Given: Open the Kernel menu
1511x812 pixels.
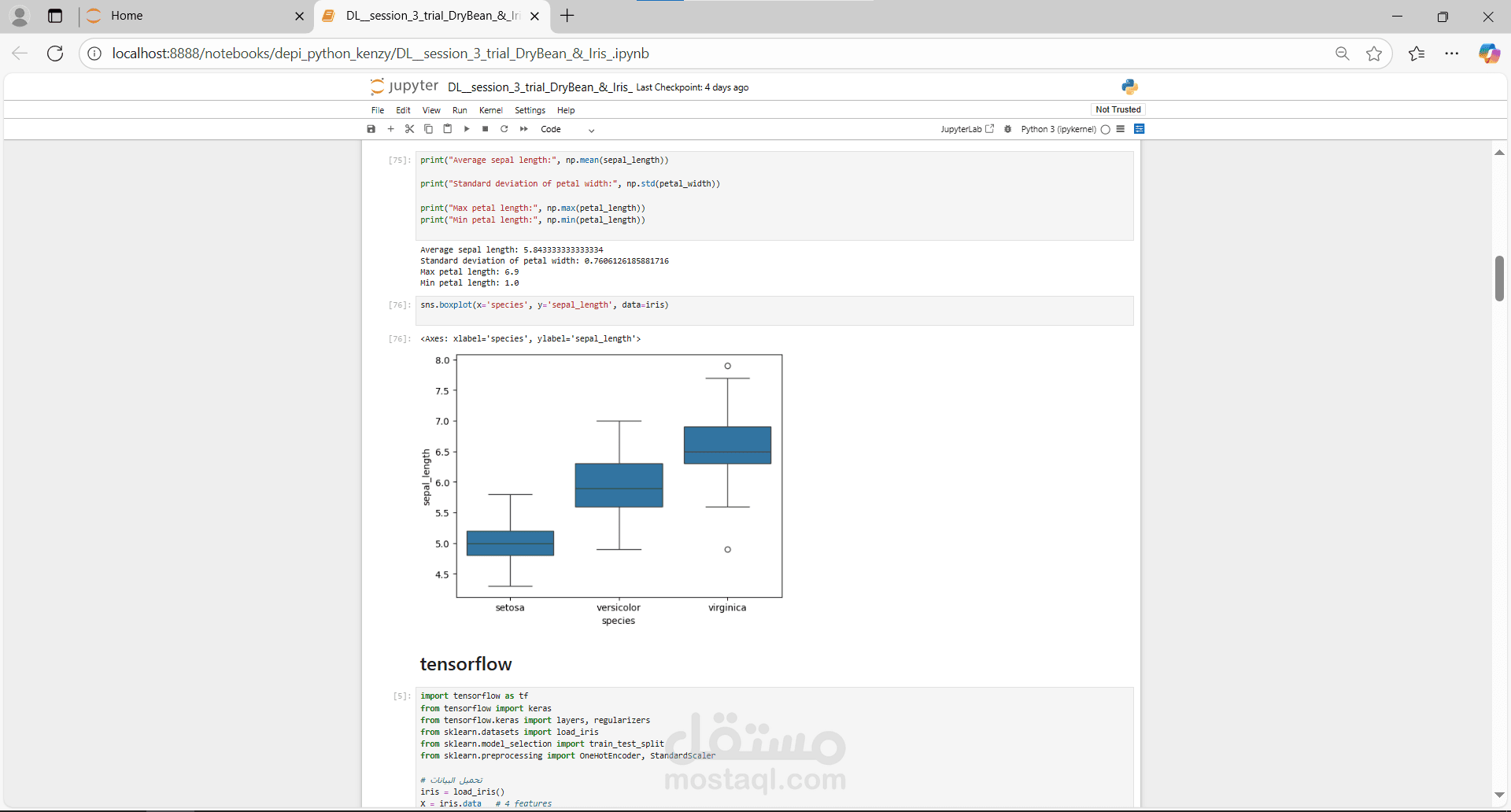Looking at the screenshot, I should 490,110.
